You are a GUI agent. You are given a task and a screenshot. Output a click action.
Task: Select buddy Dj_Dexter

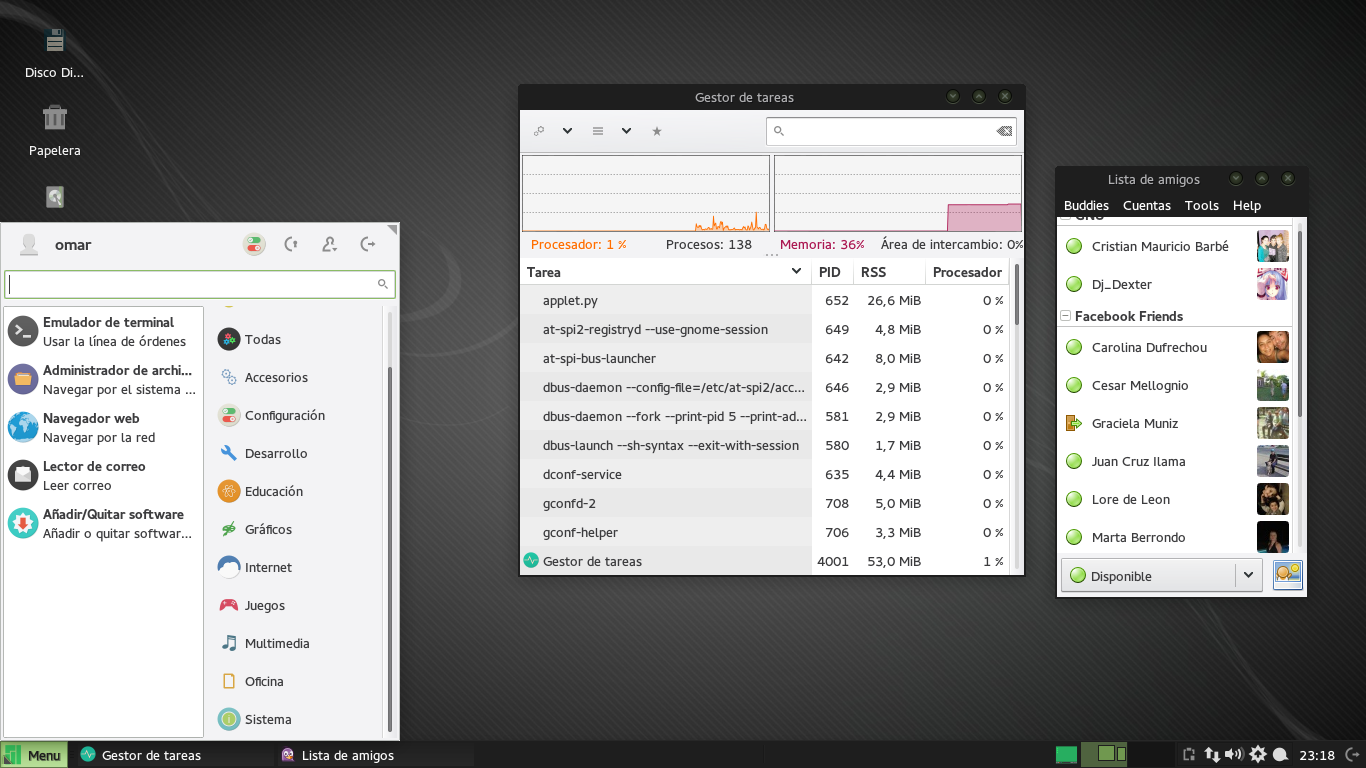pos(1176,284)
